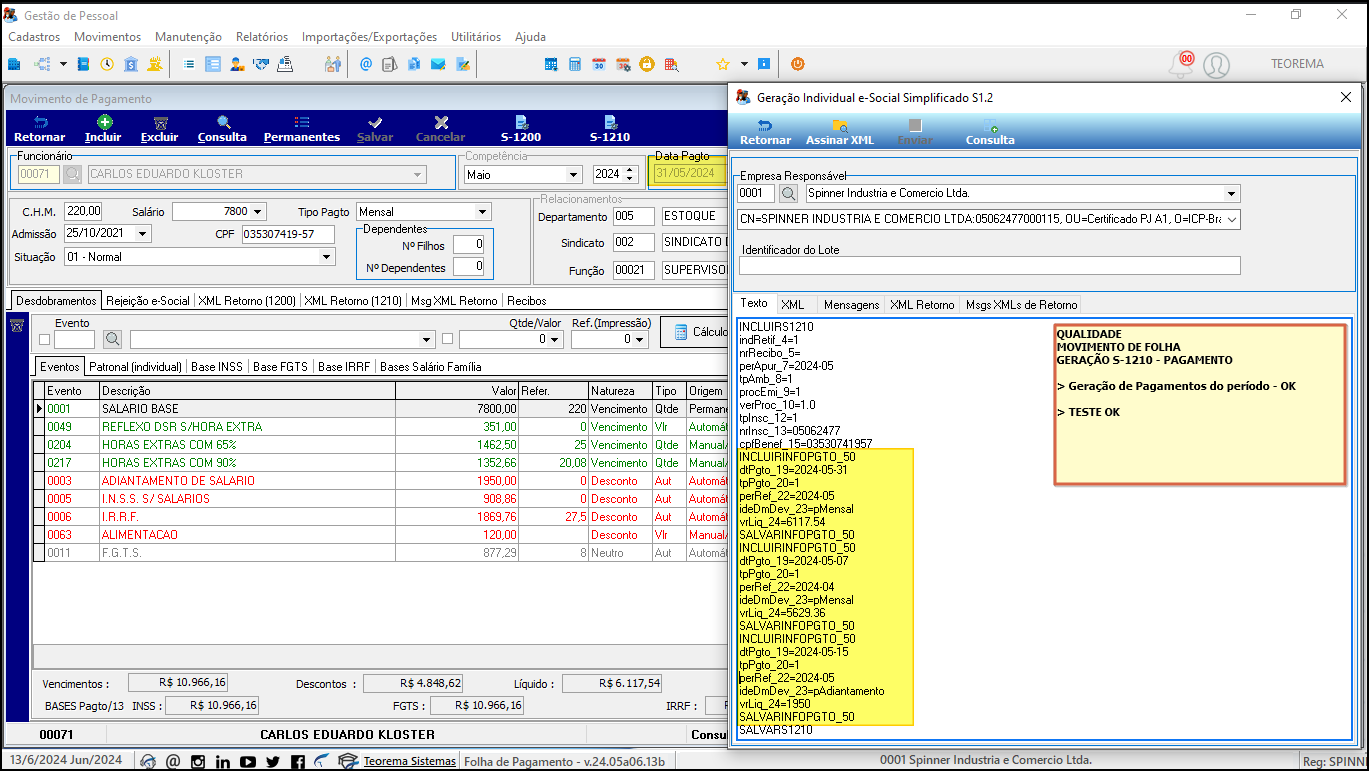Toggle the checkbox left of Evento field

[x=44, y=340]
